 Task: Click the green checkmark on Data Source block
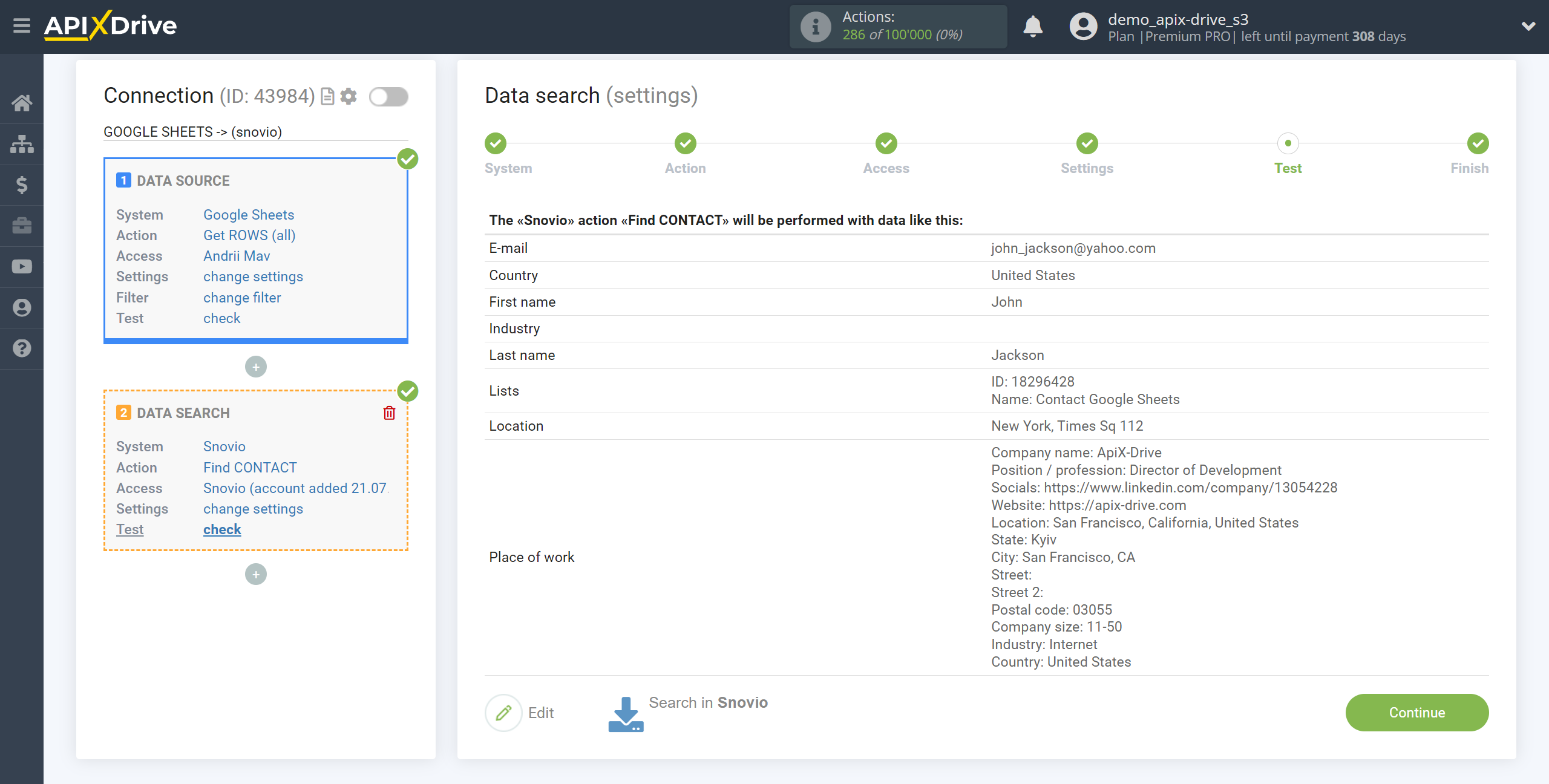click(408, 159)
